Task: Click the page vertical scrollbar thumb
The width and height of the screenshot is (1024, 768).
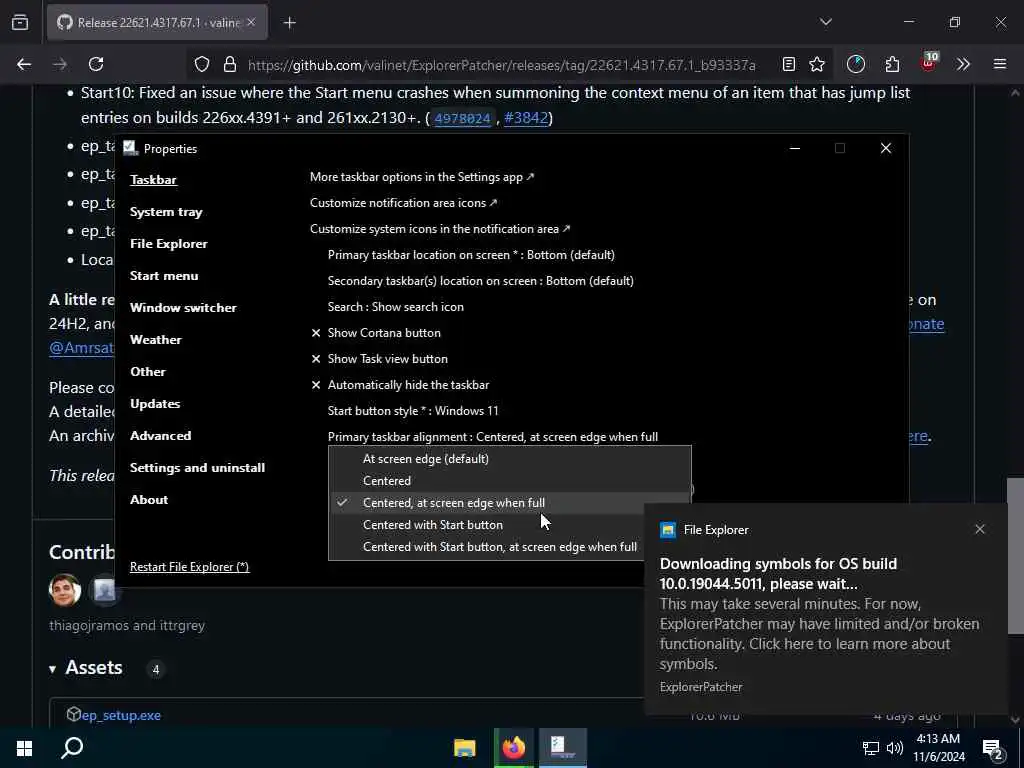Action: [x=1015, y=556]
